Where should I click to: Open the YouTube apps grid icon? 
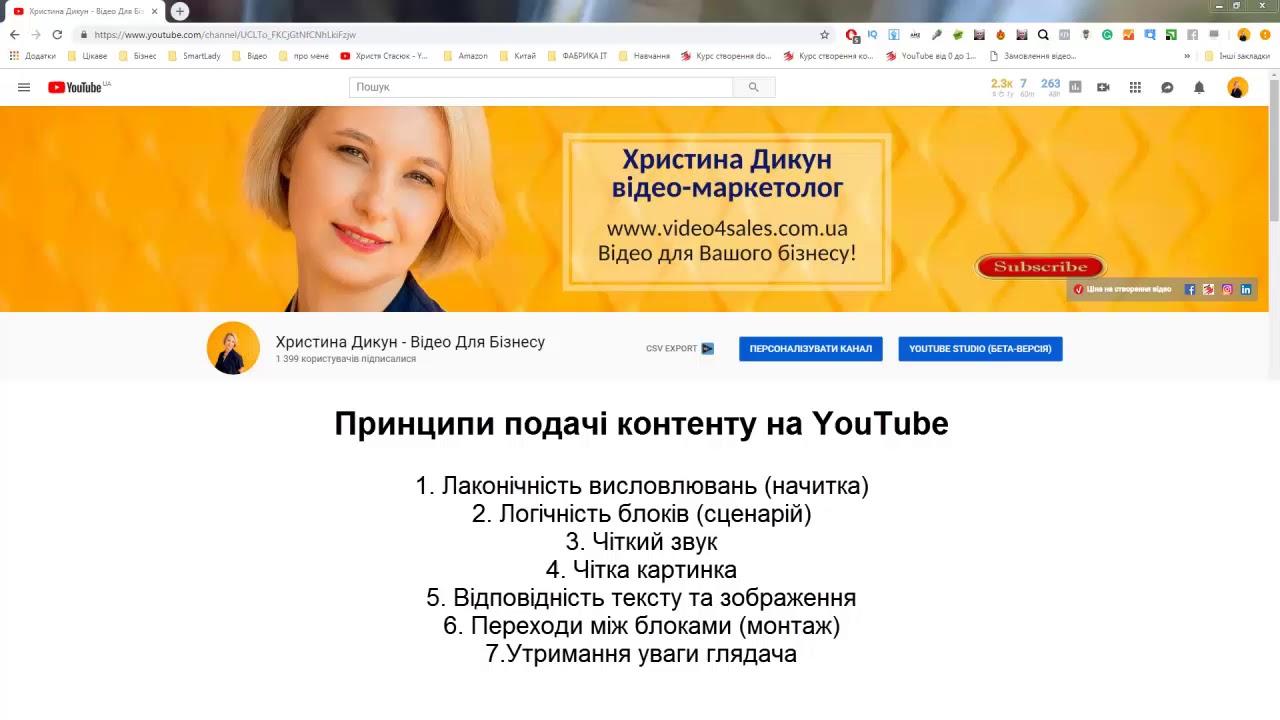point(1135,87)
